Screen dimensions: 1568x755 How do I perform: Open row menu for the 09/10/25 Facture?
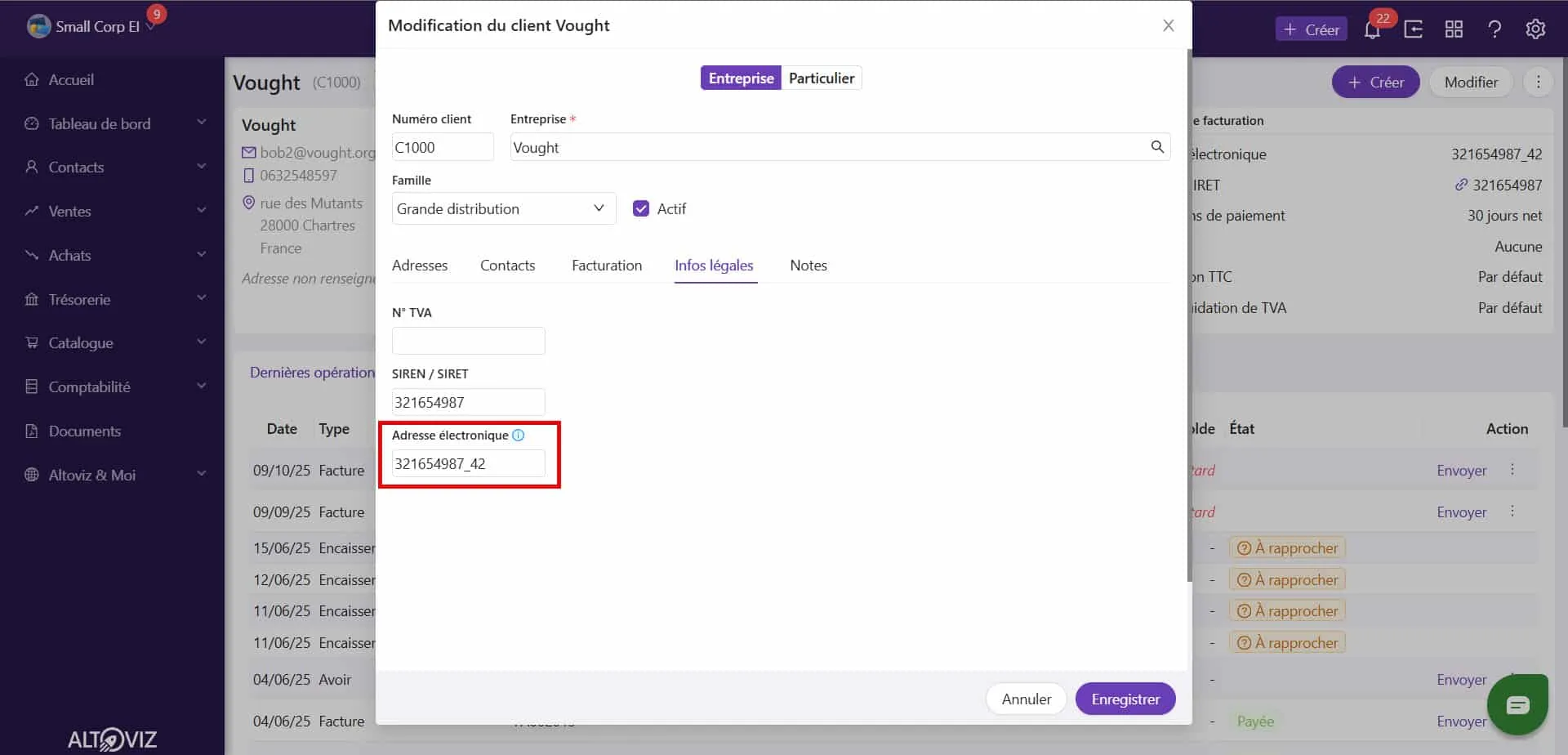[1512, 470]
